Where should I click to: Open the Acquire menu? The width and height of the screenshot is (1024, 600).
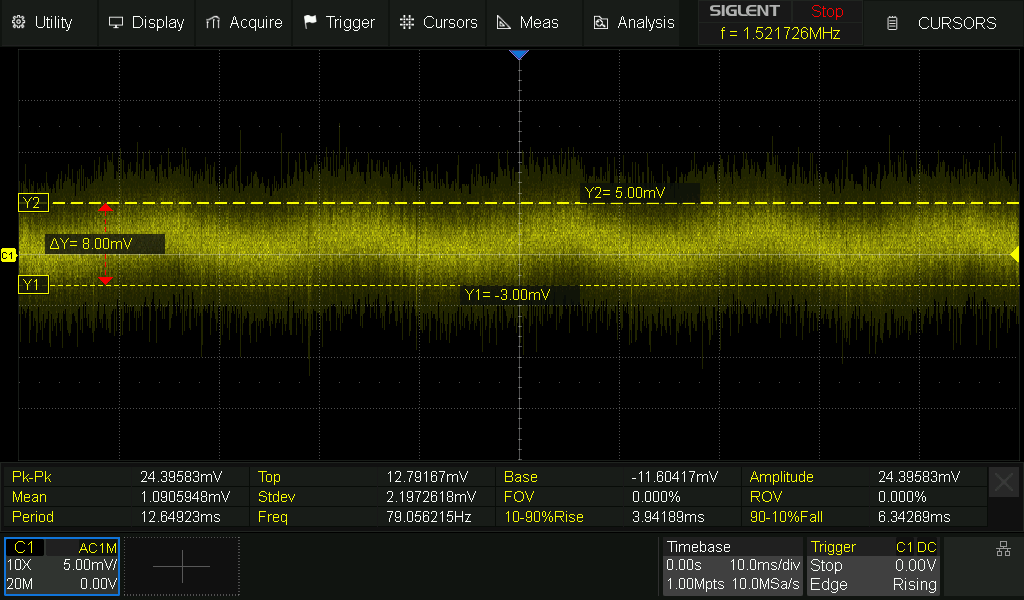point(244,22)
